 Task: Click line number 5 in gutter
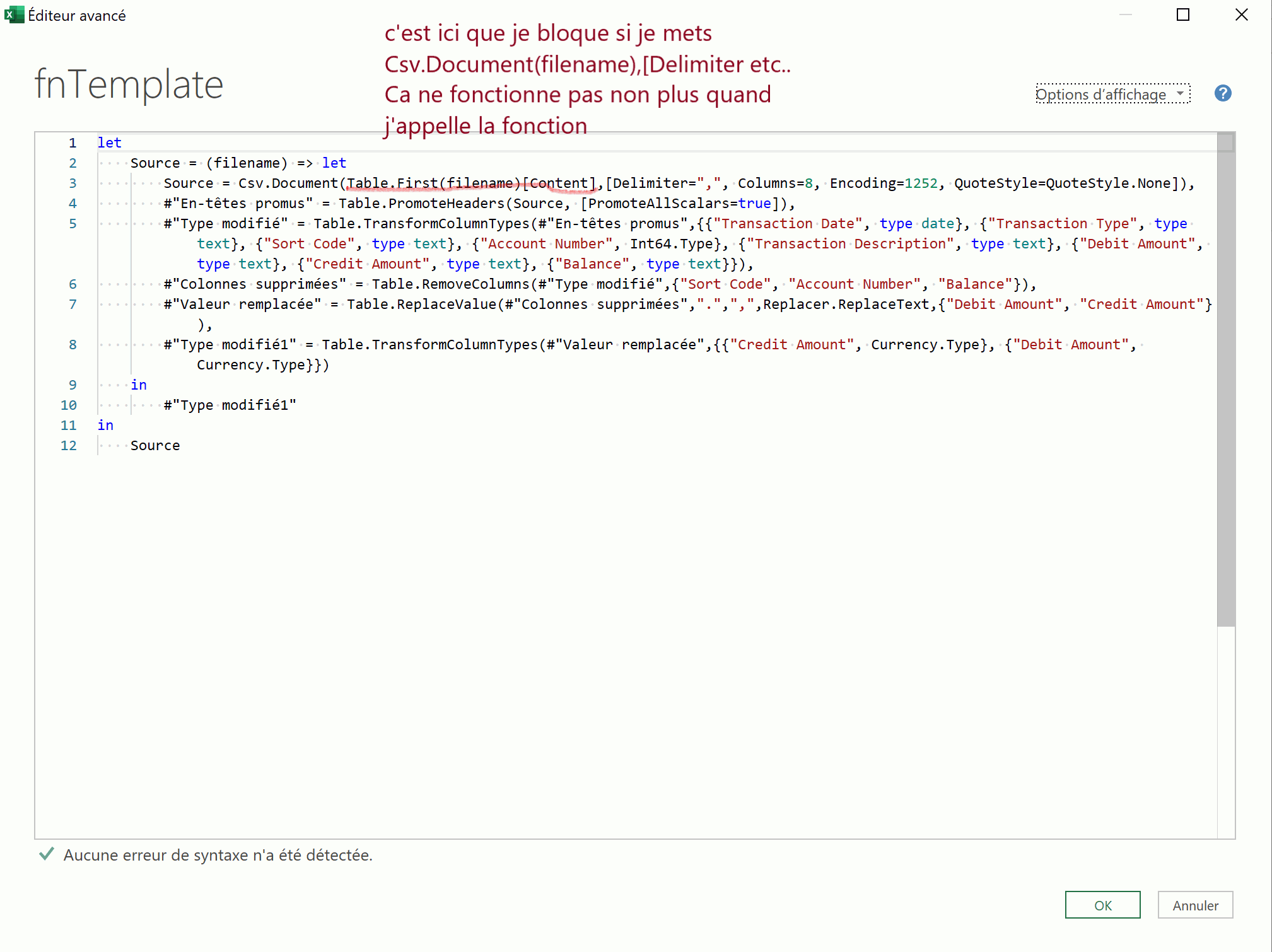(x=73, y=224)
